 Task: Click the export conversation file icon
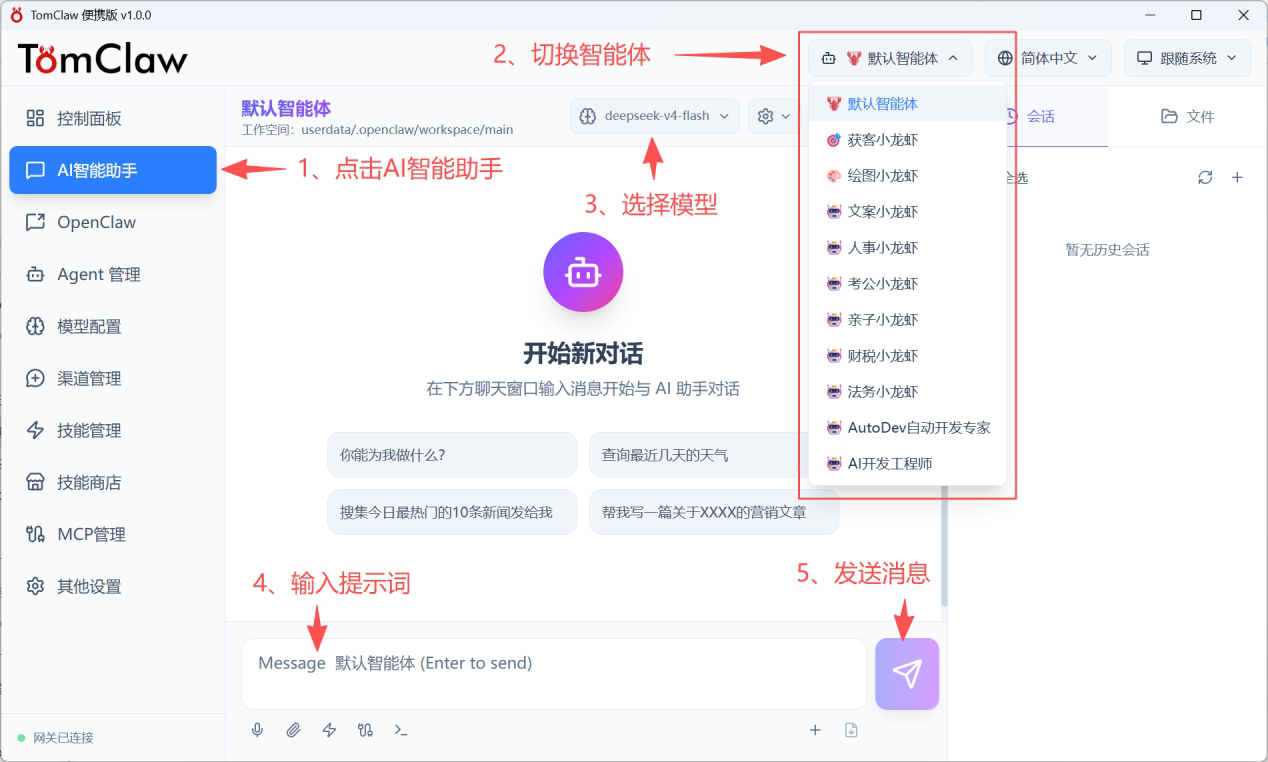[851, 730]
